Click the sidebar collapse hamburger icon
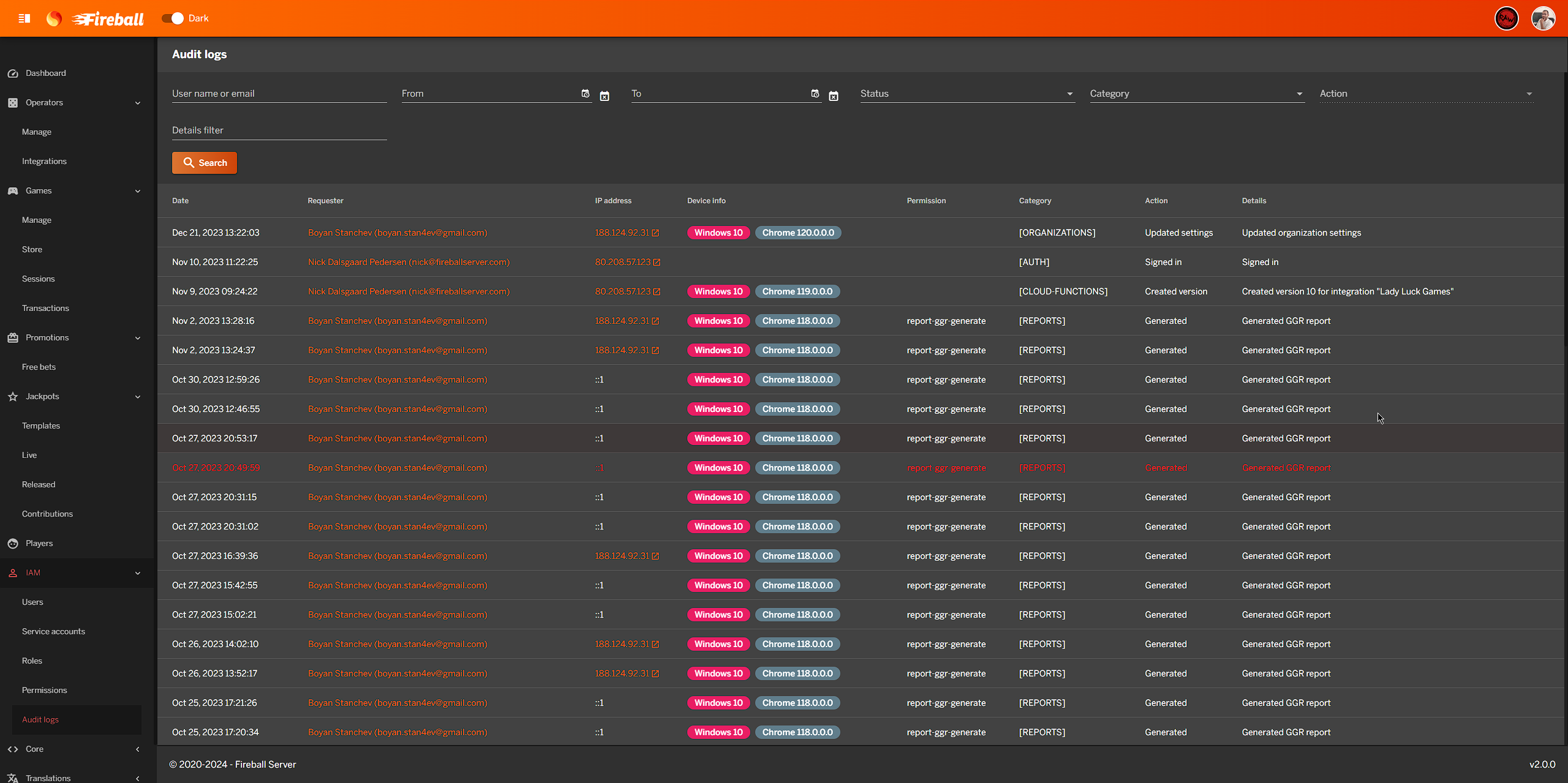Image resolution: width=1568 pixels, height=783 pixels. [24, 18]
